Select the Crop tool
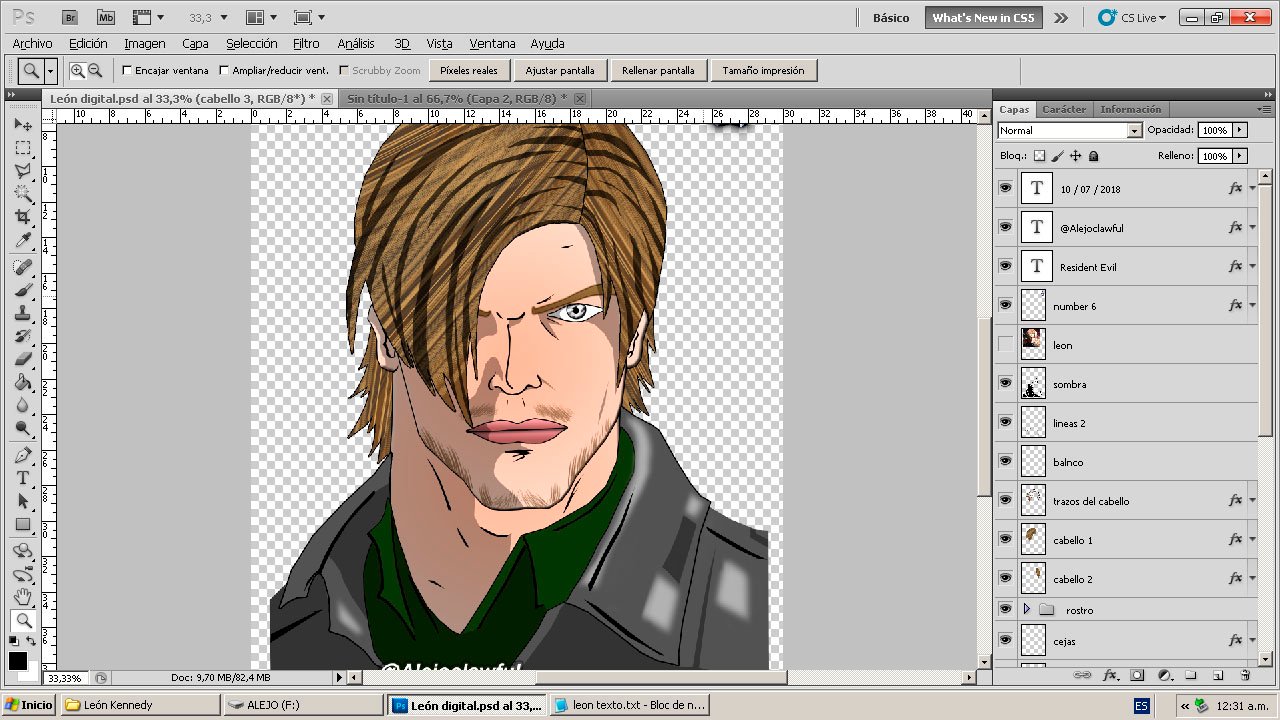The width and height of the screenshot is (1280, 720). click(23, 217)
